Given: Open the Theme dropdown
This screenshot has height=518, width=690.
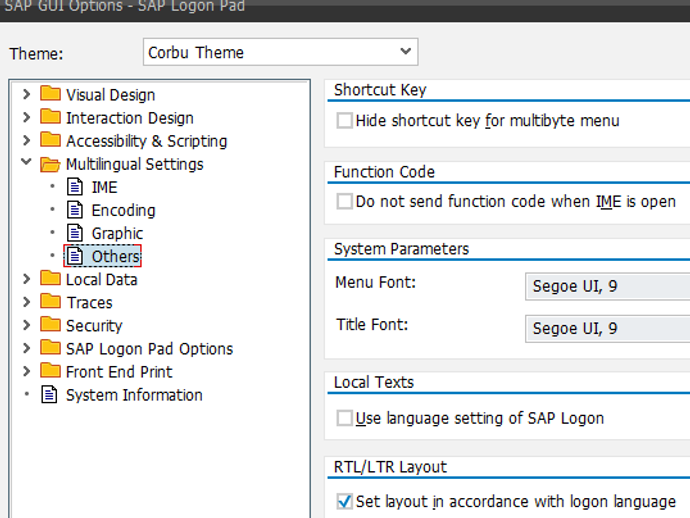Looking at the screenshot, I should click(405, 52).
